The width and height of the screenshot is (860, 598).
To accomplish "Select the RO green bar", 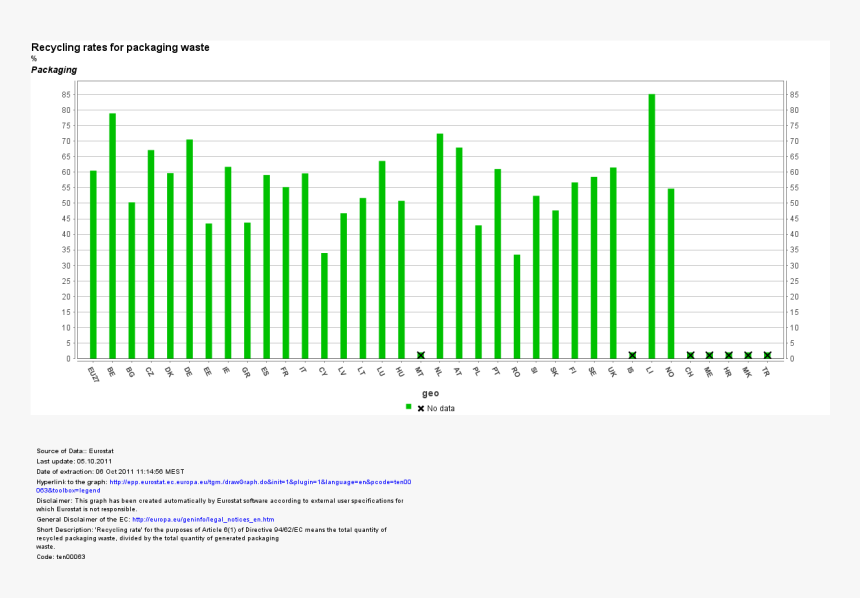I will coord(517,306).
